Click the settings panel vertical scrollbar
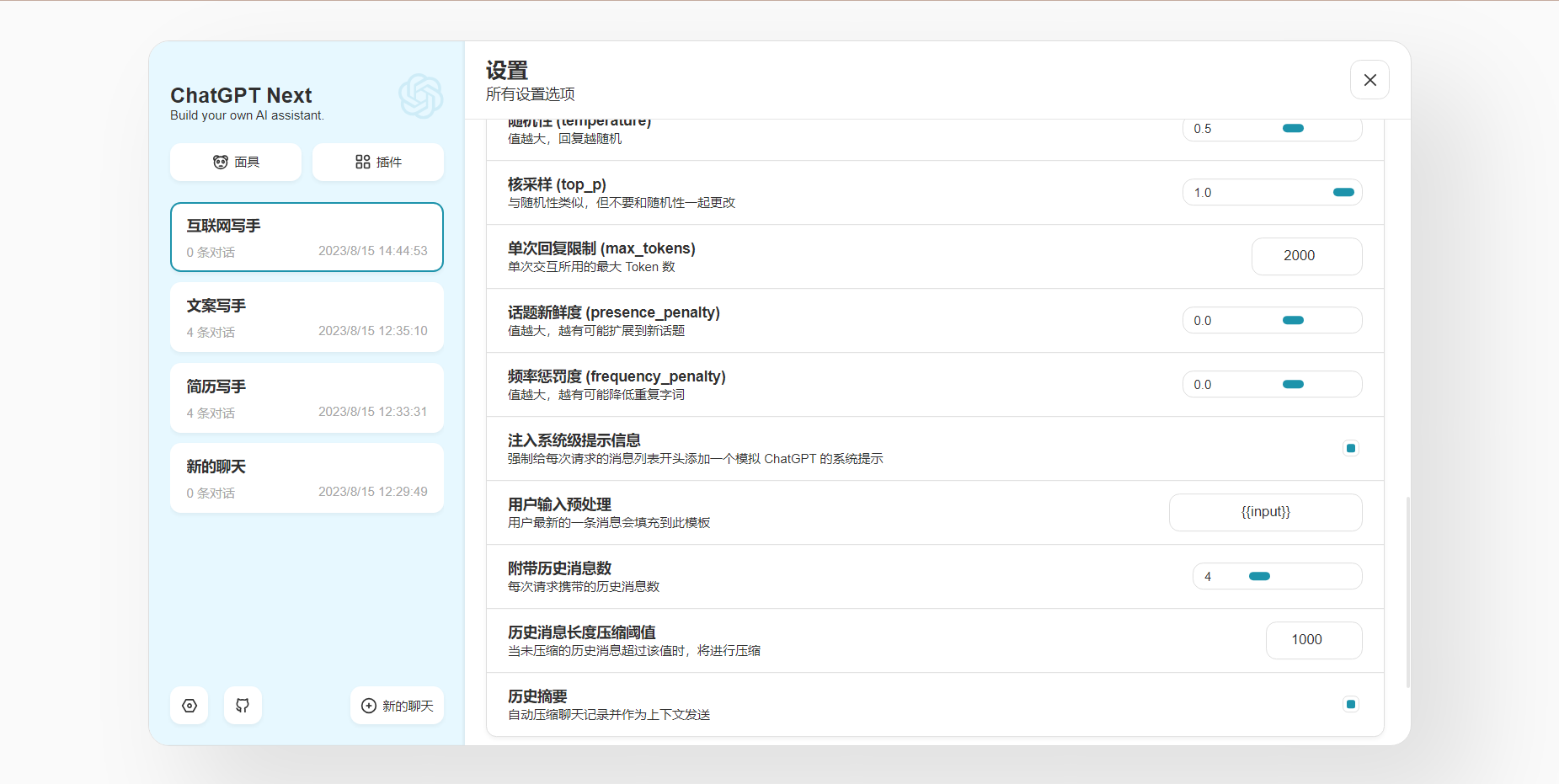Viewport: 1559px width, 784px height. (x=1407, y=593)
